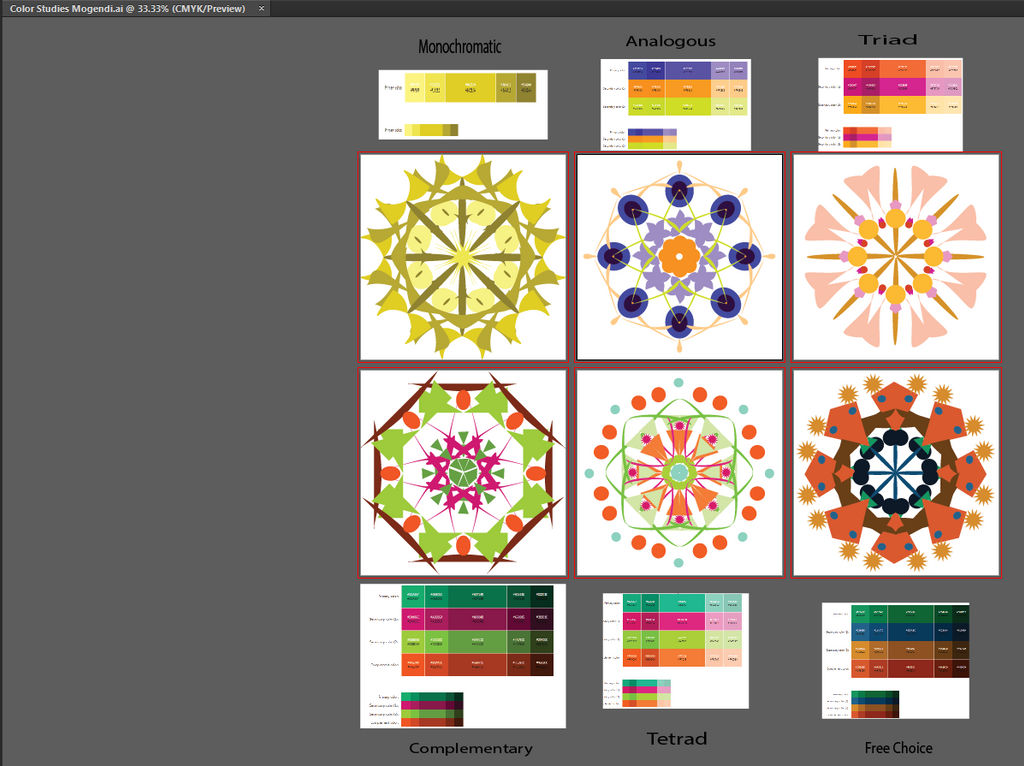Select the purple analogous mandala artboard

pyautogui.click(x=679, y=257)
